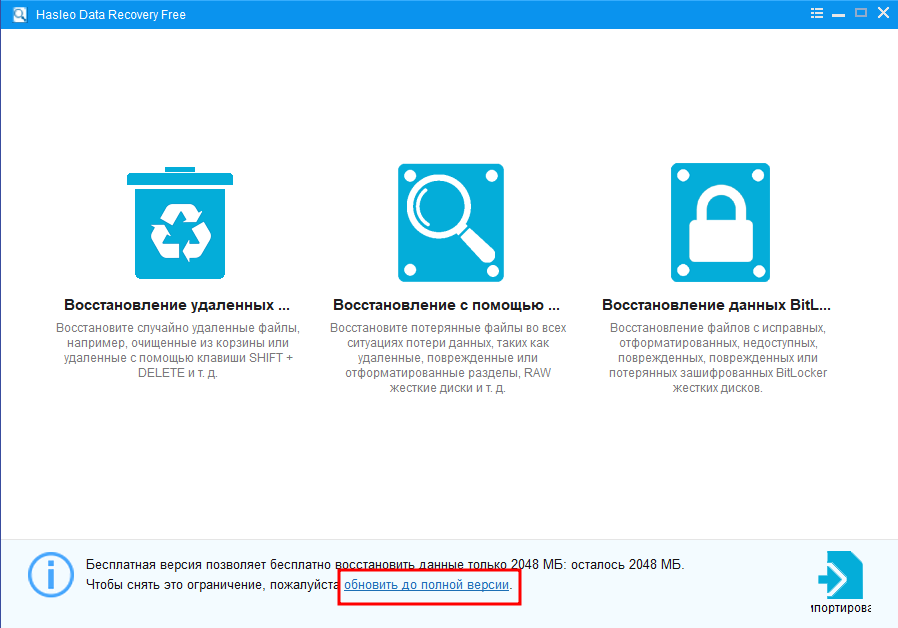
Task: Open the import arrow icon at bottom right
Action: click(840, 575)
